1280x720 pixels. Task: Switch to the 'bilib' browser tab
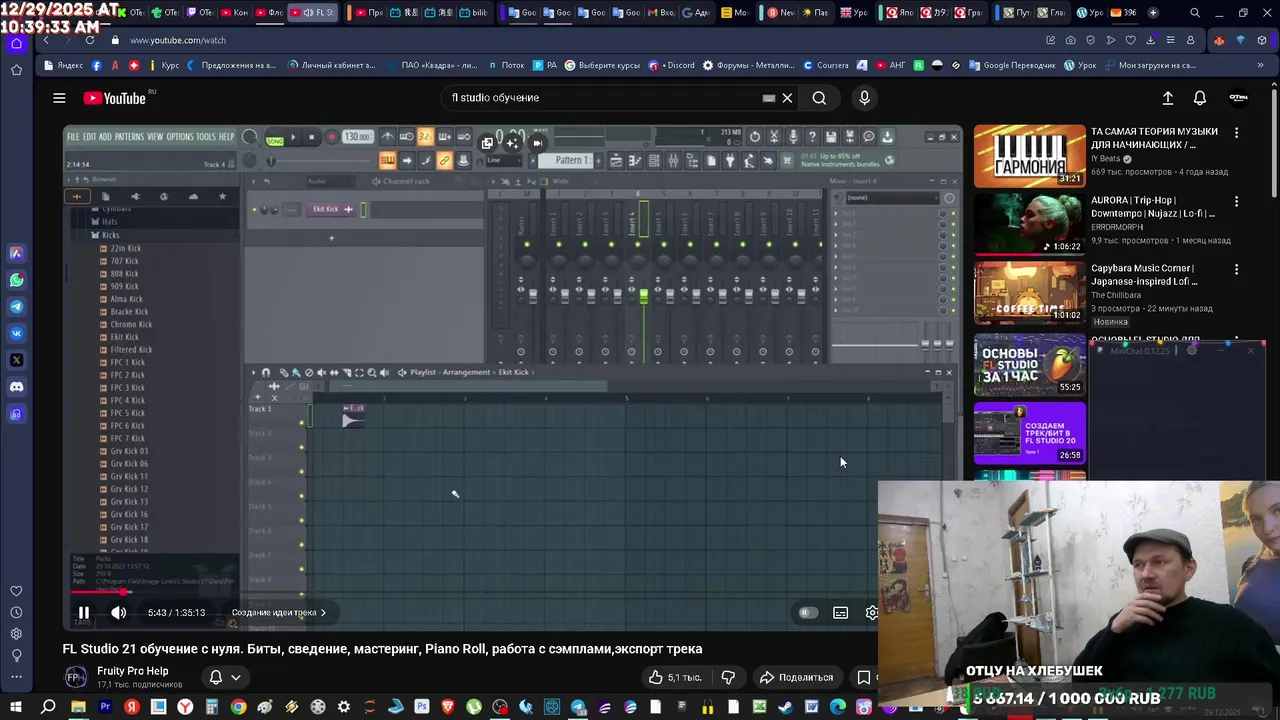(x=473, y=13)
